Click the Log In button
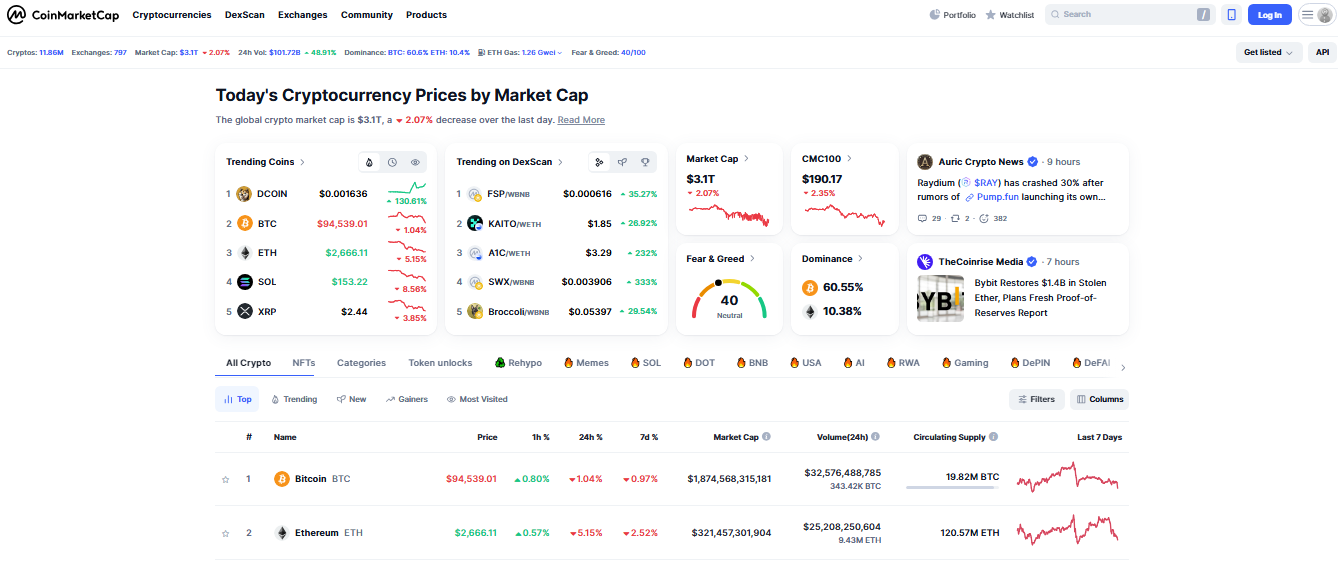The height and width of the screenshot is (567, 1338). [1269, 15]
